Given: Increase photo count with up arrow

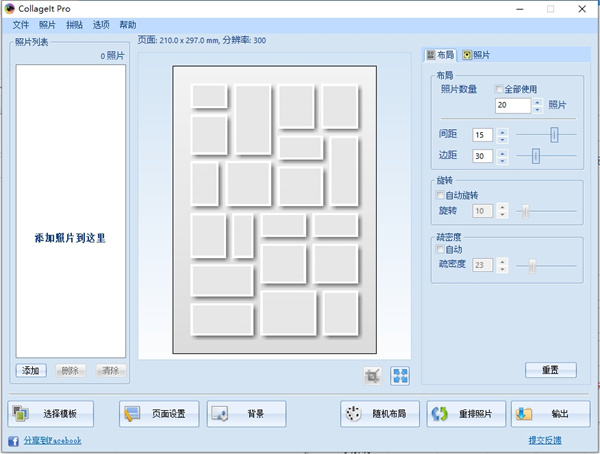Looking at the screenshot, I should (537, 102).
